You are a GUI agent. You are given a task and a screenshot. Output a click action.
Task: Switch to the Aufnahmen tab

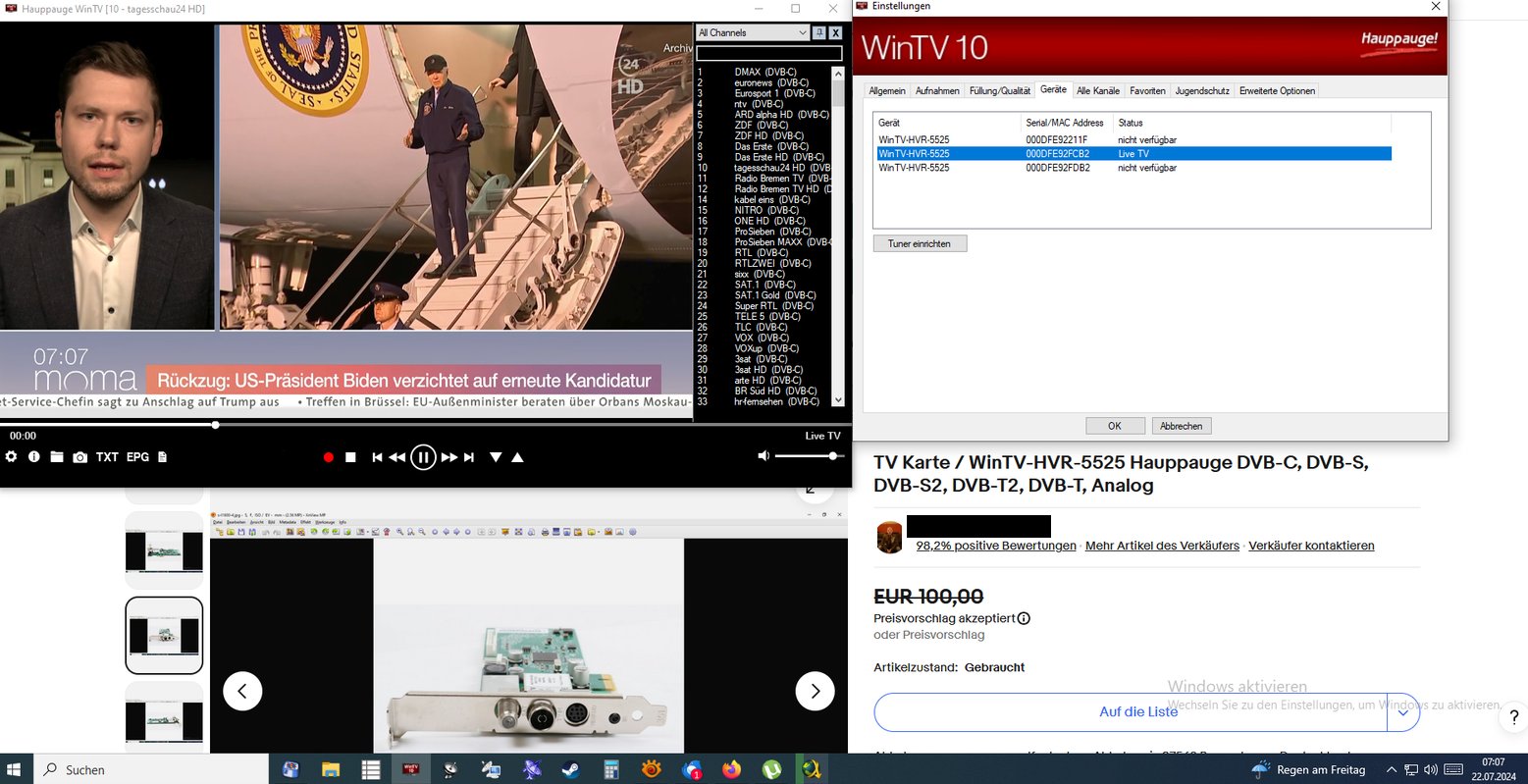(937, 91)
